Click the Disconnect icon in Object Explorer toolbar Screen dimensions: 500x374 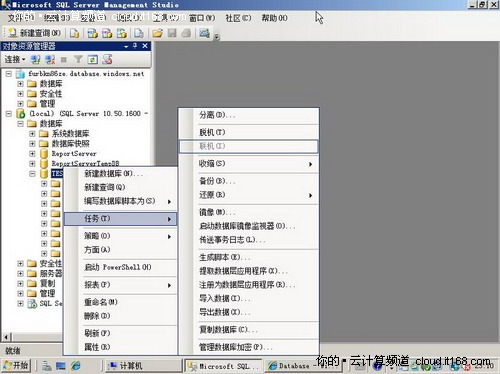click(50, 60)
